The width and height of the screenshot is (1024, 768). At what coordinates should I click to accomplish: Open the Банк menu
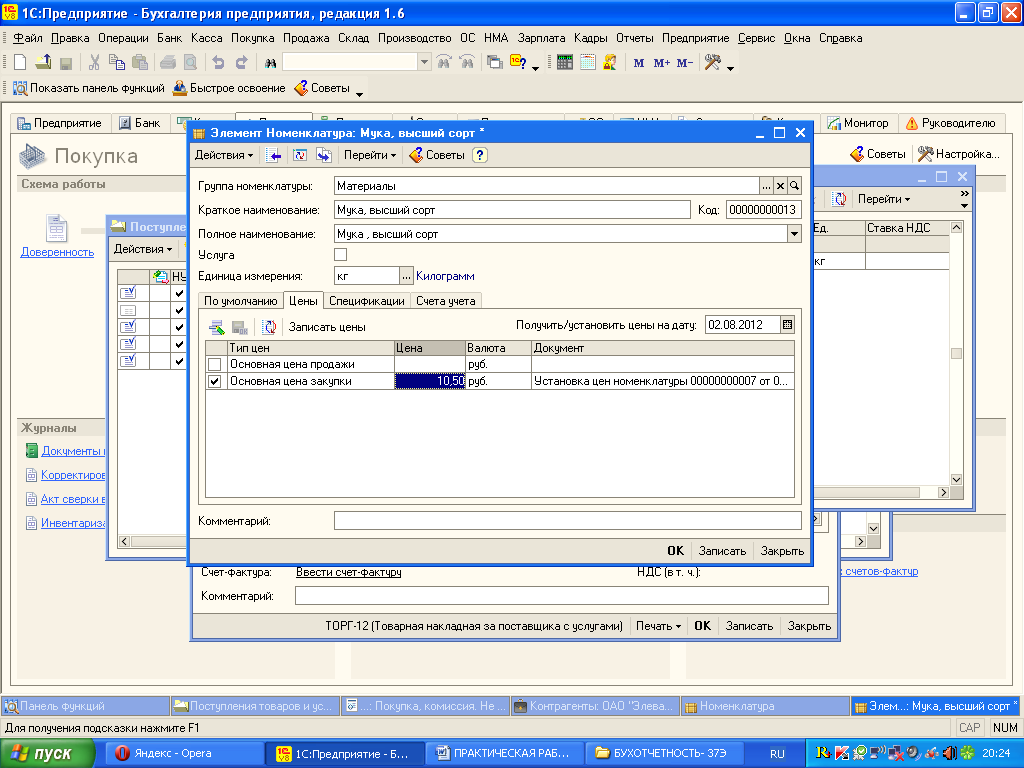tap(169, 38)
